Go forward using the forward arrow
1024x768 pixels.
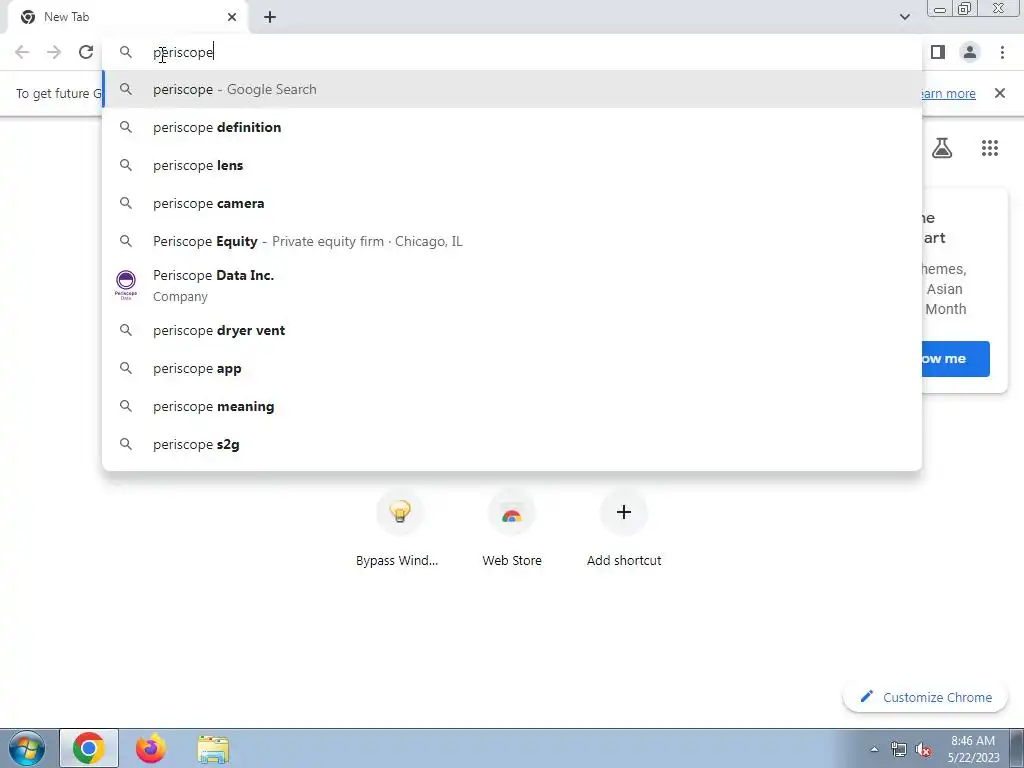coord(54,52)
